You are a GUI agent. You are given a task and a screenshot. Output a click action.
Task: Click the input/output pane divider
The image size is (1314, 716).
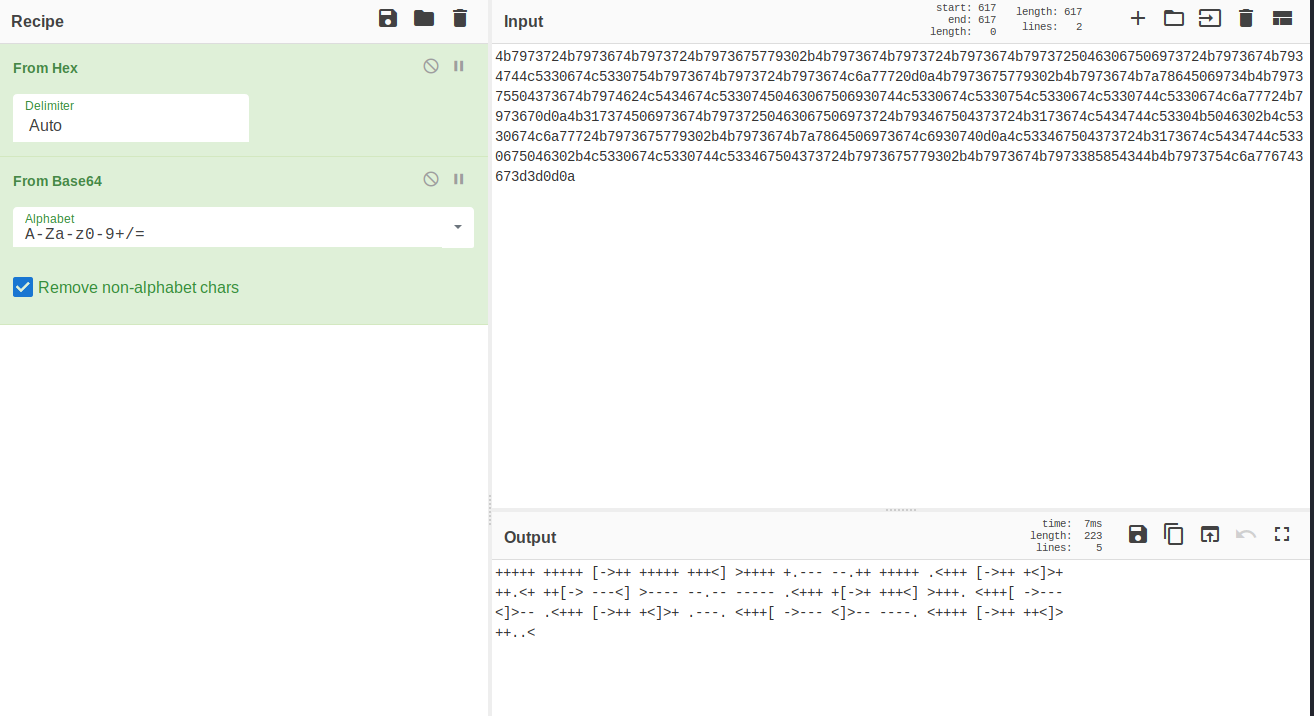click(900, 510)
